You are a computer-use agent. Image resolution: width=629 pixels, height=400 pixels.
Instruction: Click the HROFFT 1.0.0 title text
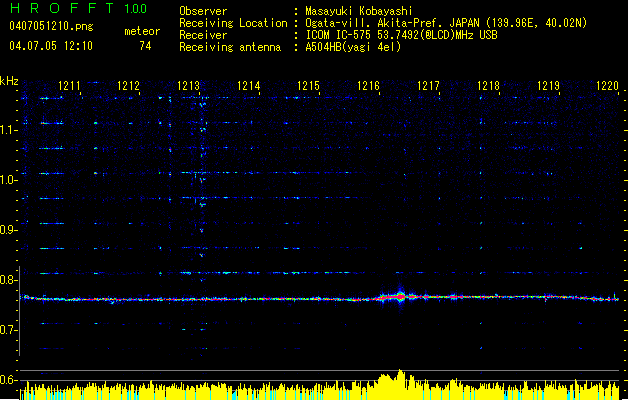coord(78,8)
